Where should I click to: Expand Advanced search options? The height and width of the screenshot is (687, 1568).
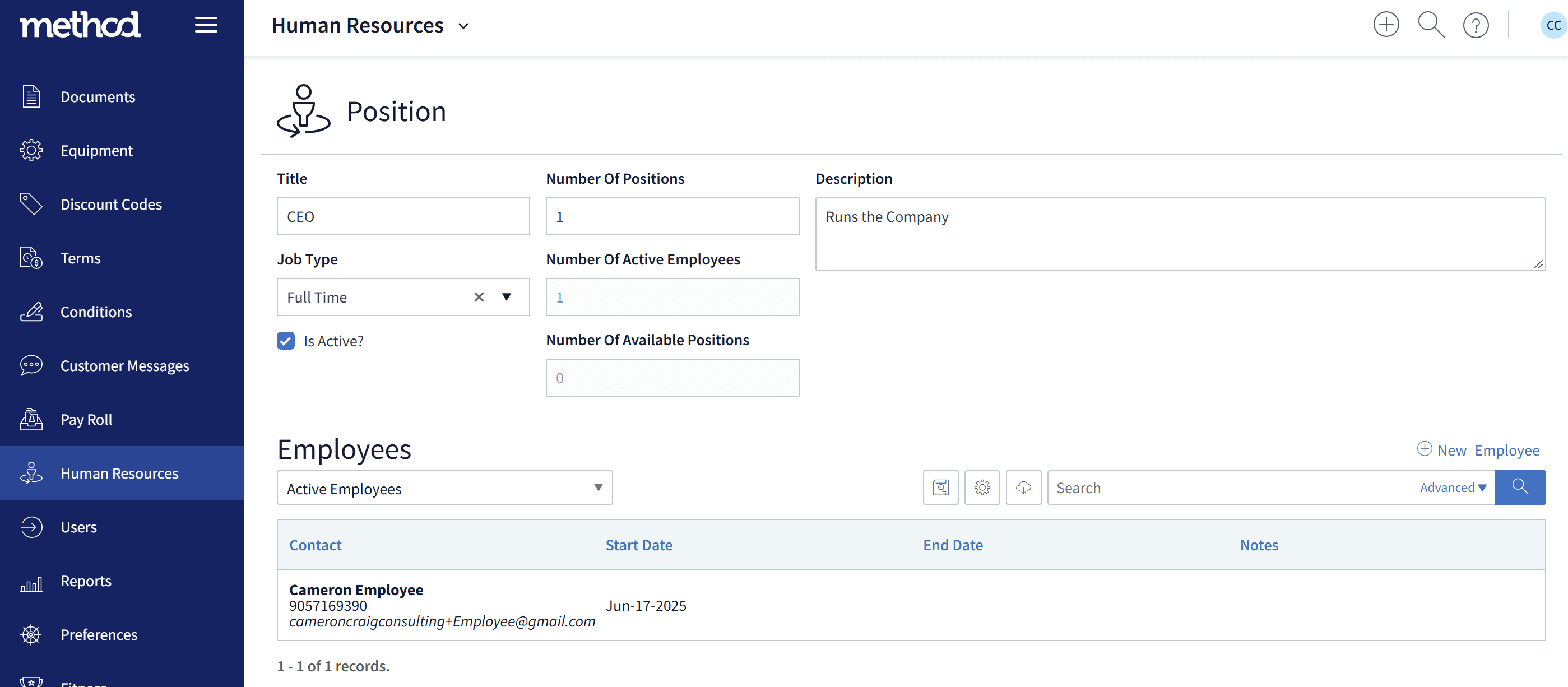click(1453, 488)
